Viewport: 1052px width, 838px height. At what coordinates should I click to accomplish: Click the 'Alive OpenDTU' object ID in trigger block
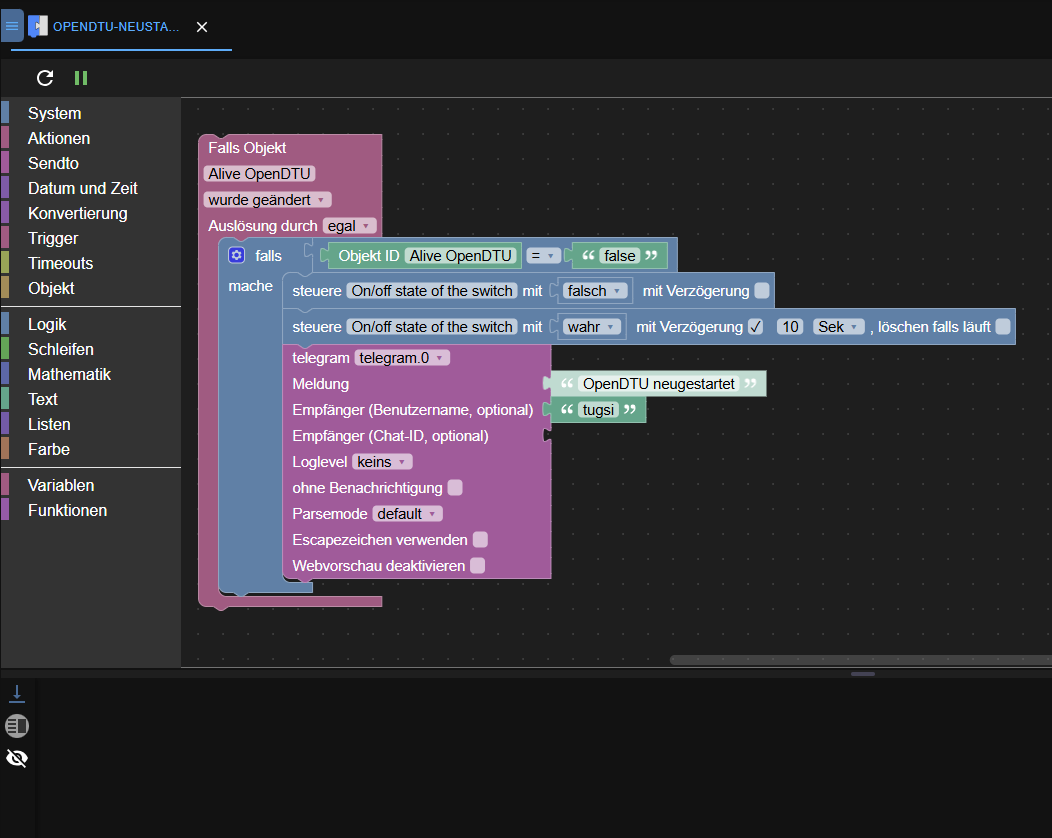tap(259, 174)
